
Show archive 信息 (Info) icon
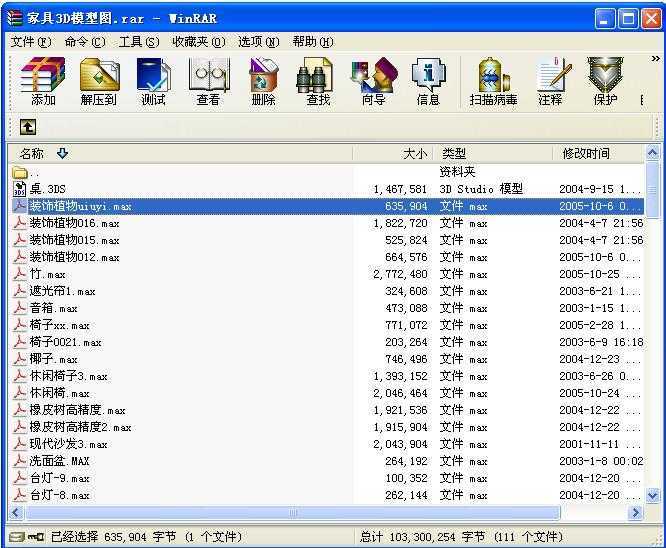(x=428, y=81)
